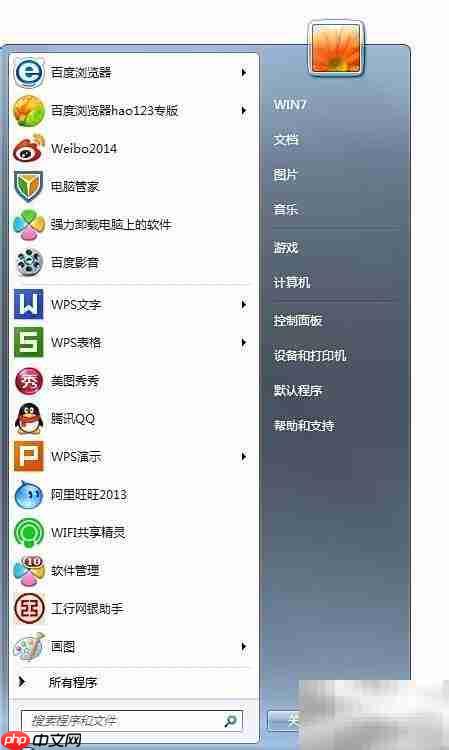Open the Baidu Browser blue e icon
Screen dimensions: 449x750
(29, 73)
